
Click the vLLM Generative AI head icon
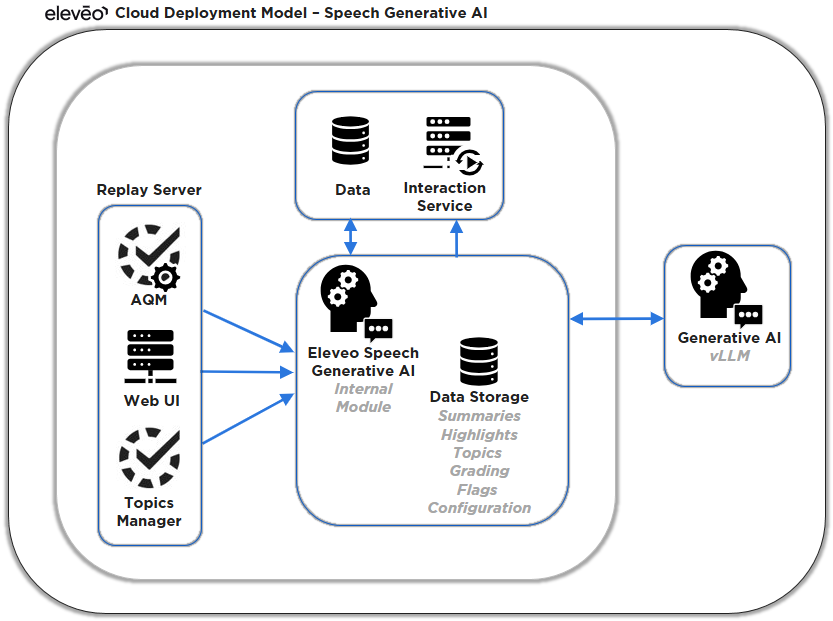725,289
